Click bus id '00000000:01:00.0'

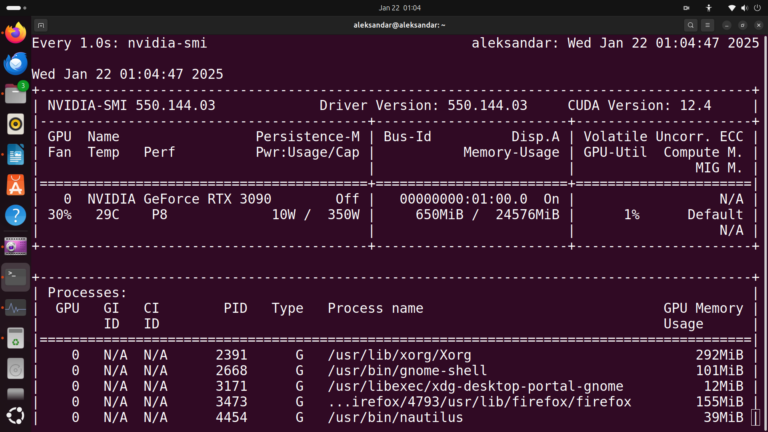[x=463, y=199]
